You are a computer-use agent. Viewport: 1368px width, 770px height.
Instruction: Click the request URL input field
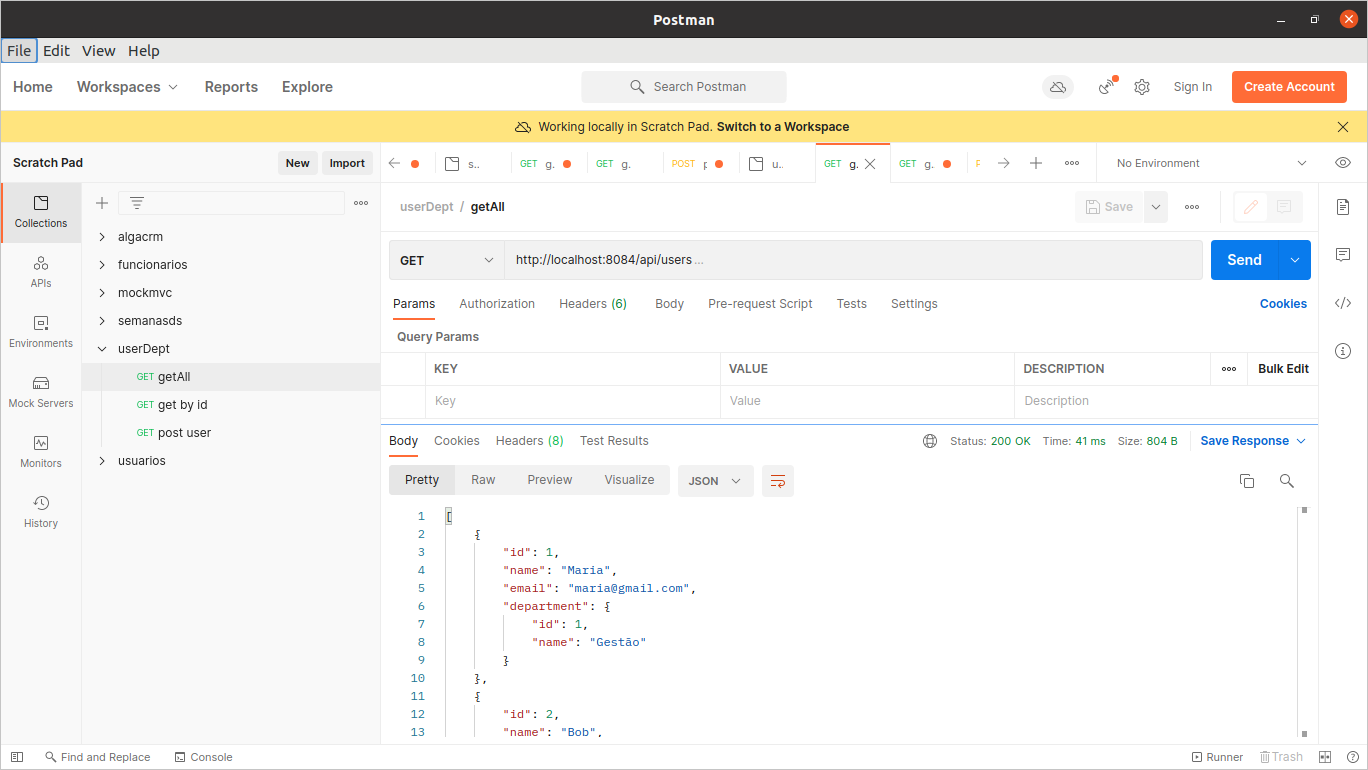853,260
